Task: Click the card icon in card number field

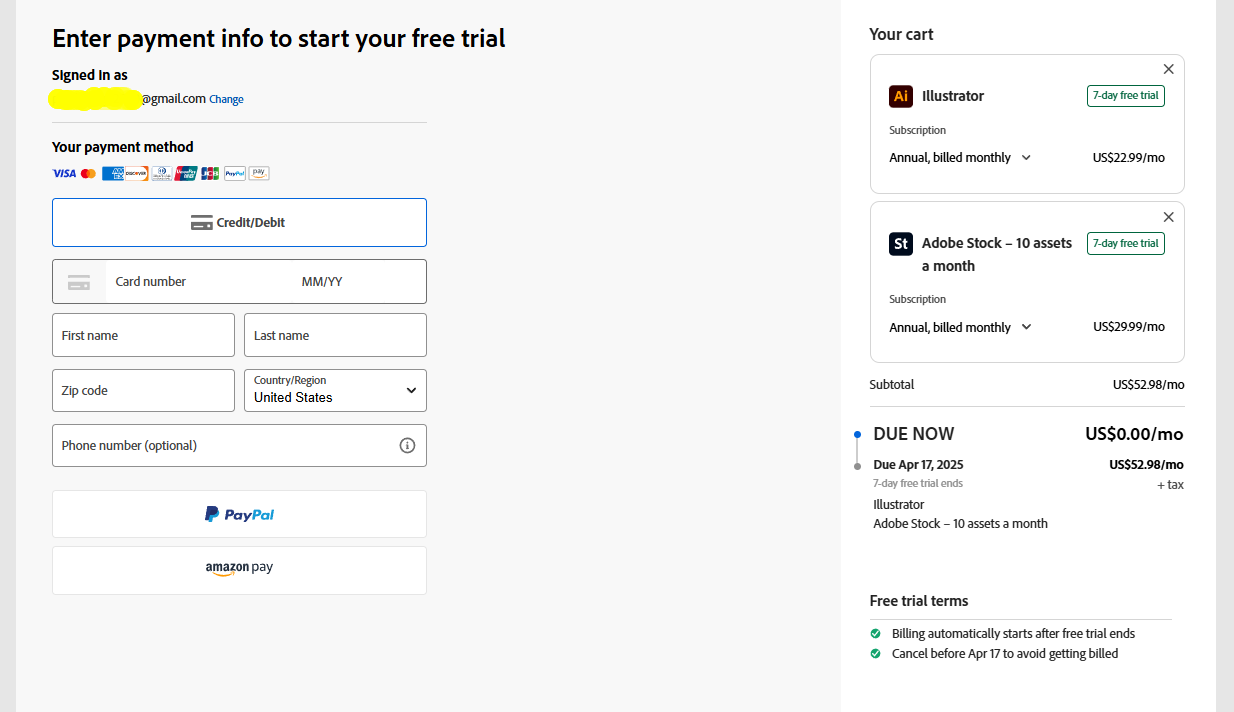Action: pyautogui.click(x=79, y=282)
